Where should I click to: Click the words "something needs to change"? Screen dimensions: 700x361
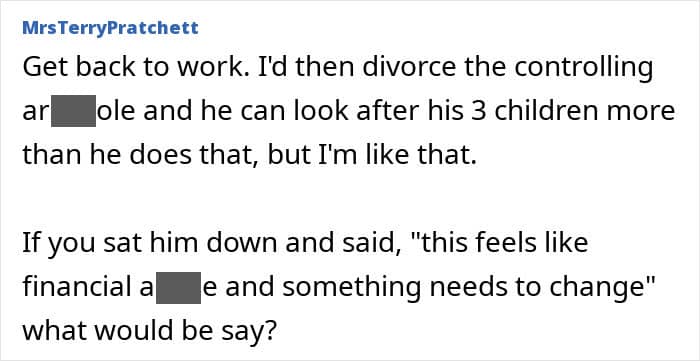click(464, 288)
